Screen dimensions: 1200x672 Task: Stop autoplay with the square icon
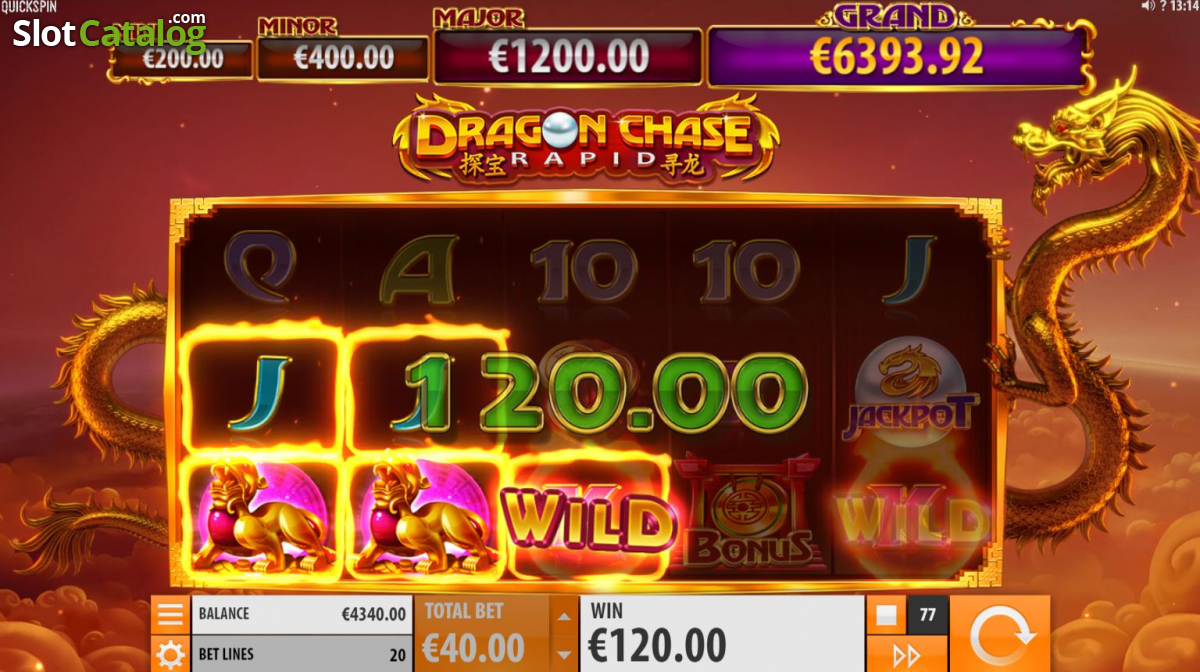click(x=886, y=615)
